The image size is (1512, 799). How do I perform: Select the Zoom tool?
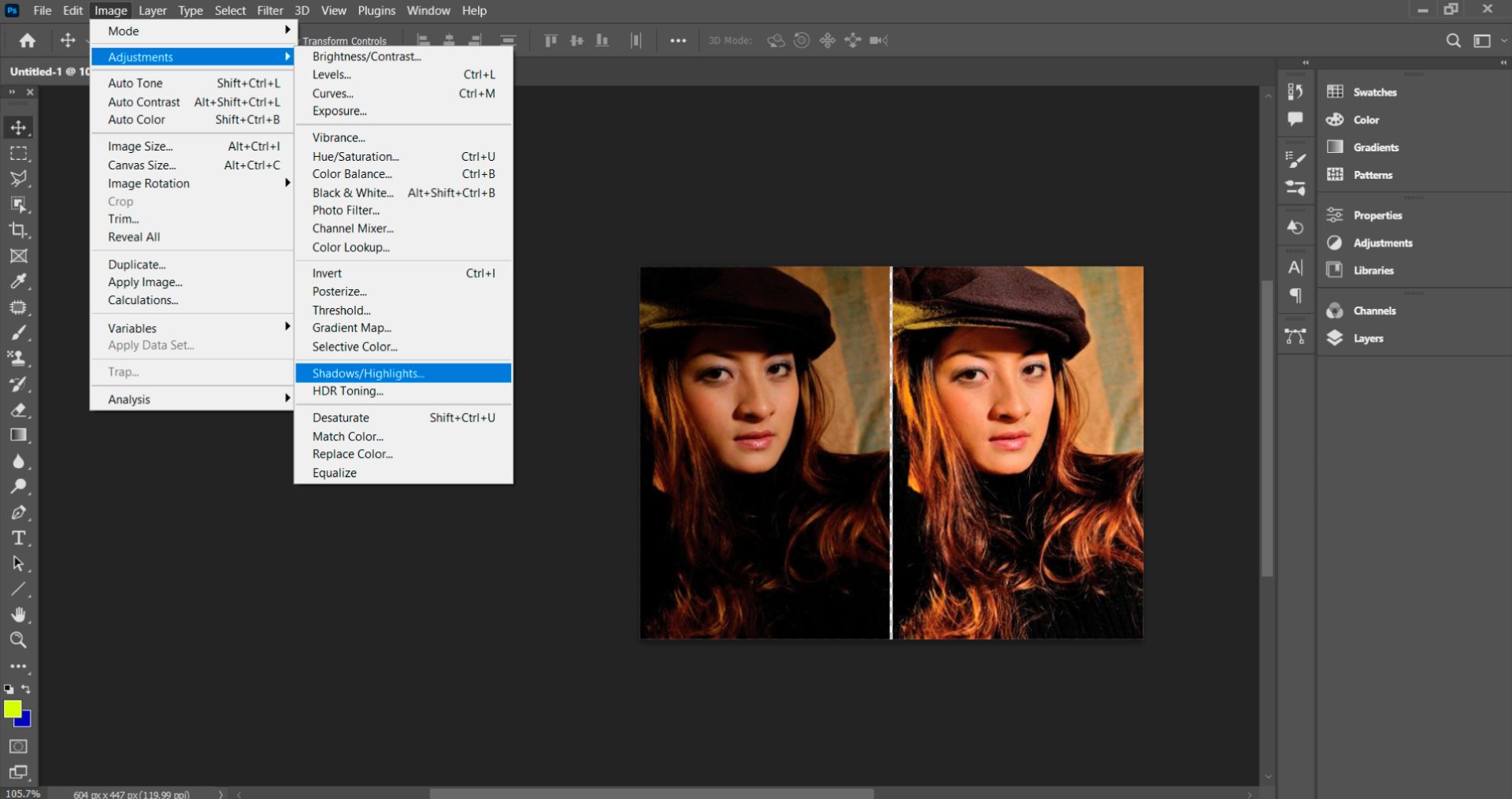pyautogui.click(x=19, y=641)
